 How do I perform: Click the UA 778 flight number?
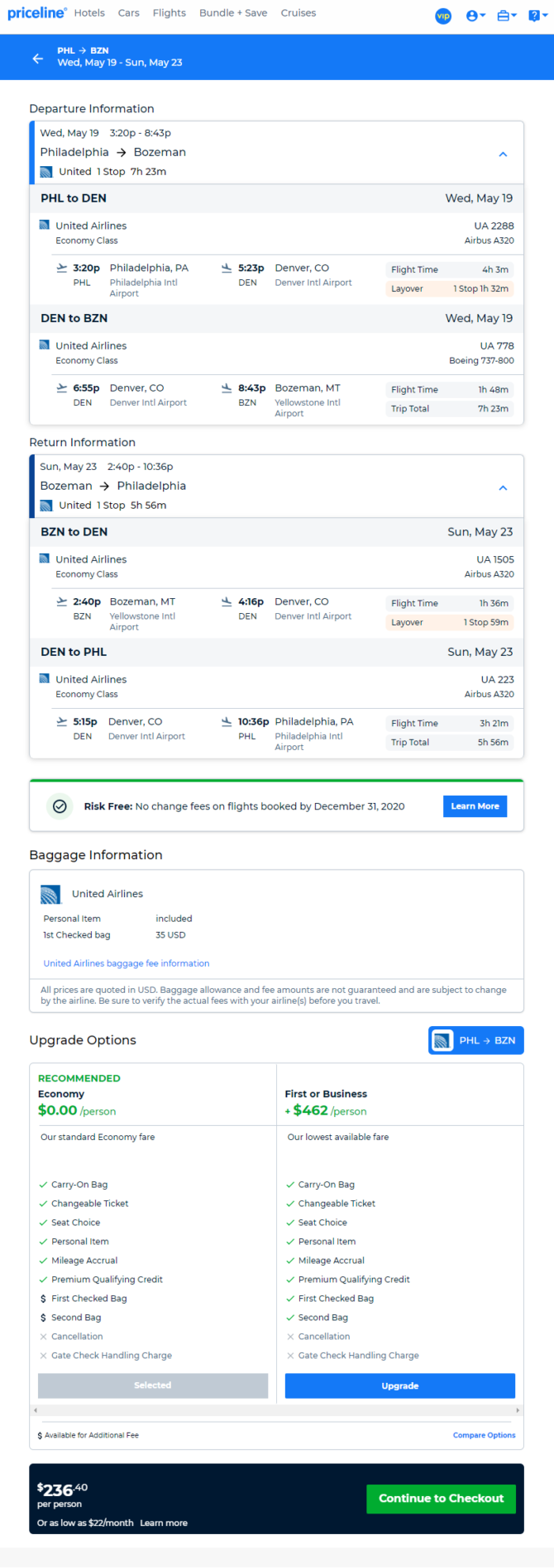point(497,345)
